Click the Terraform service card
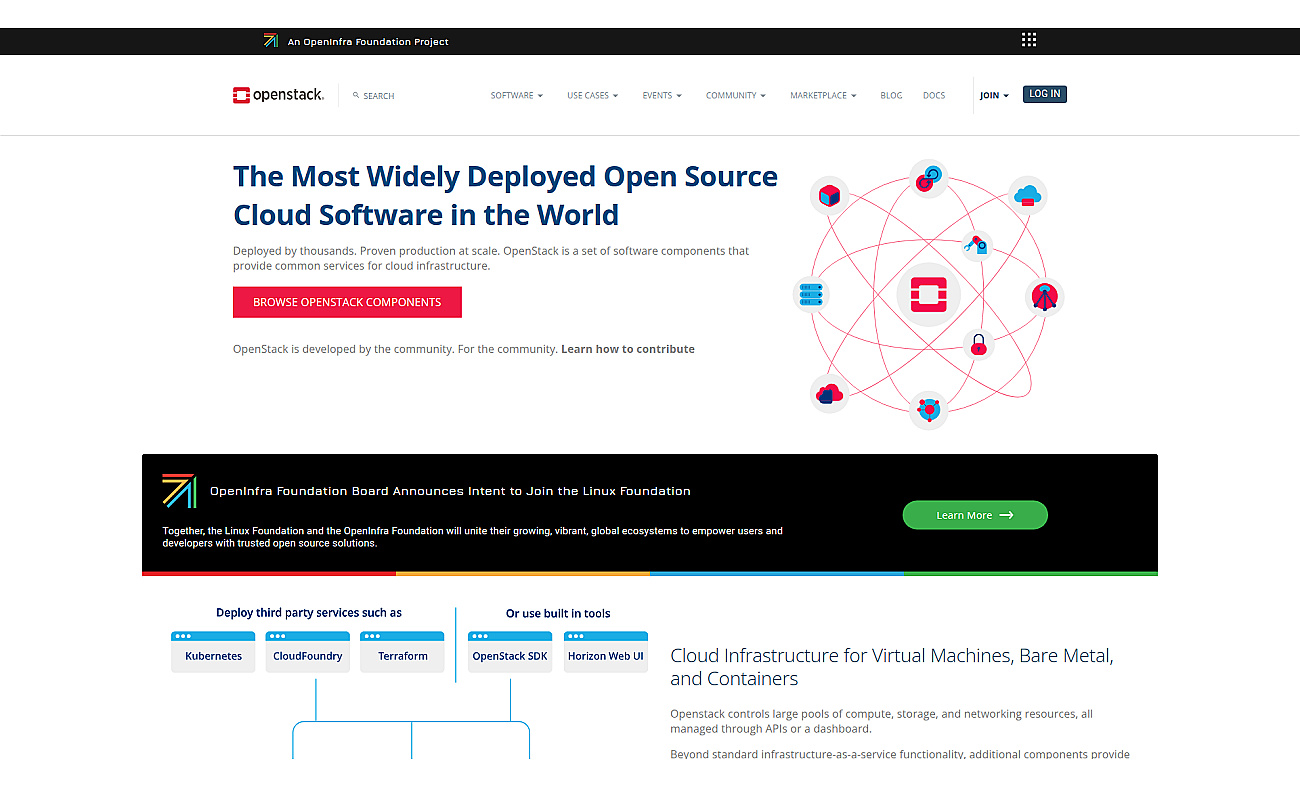Viewport: 1300px width, 788px height. click(402, 651)
